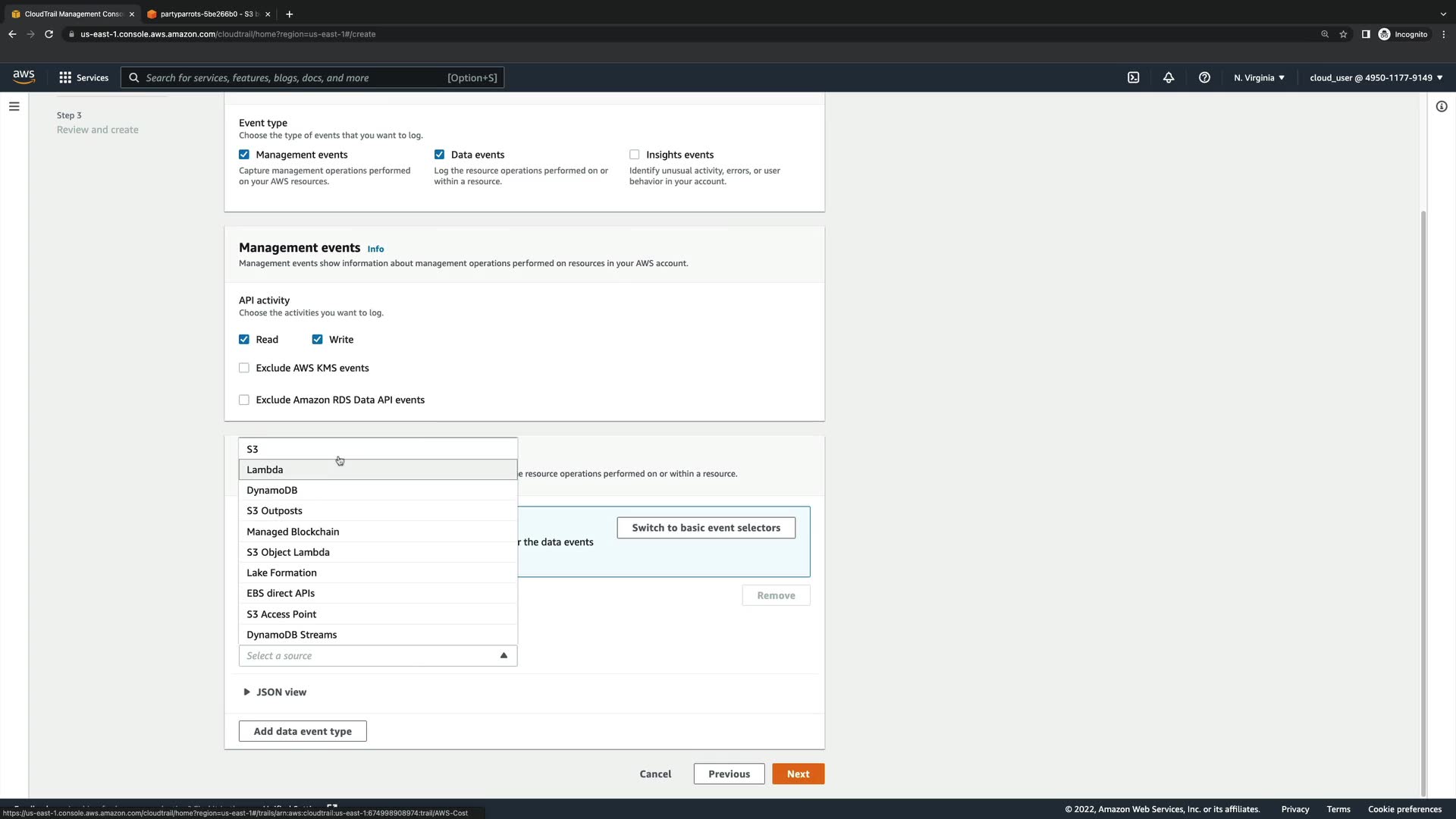Open the N. Virginia region dropdown

1259,77
